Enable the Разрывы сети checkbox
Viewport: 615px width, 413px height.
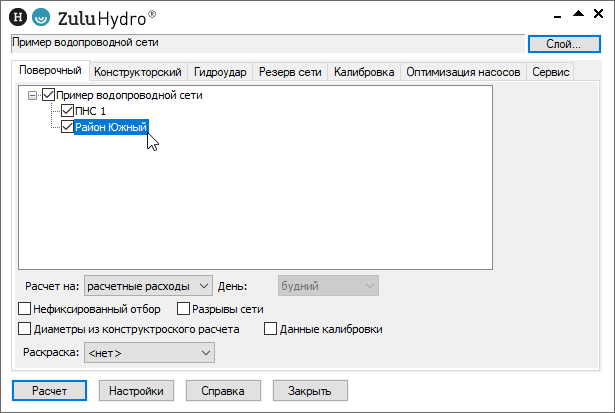click(x=183, y=309)
